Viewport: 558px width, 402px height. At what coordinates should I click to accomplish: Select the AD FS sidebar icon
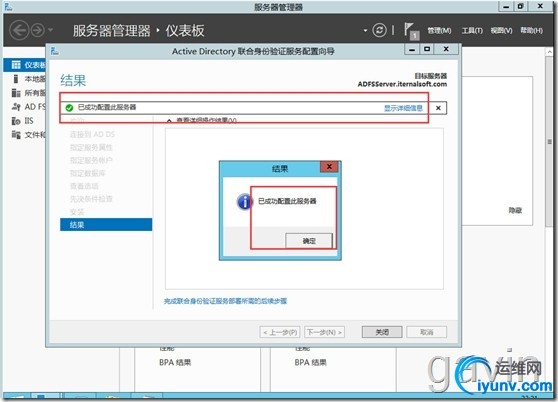point(16,107)
